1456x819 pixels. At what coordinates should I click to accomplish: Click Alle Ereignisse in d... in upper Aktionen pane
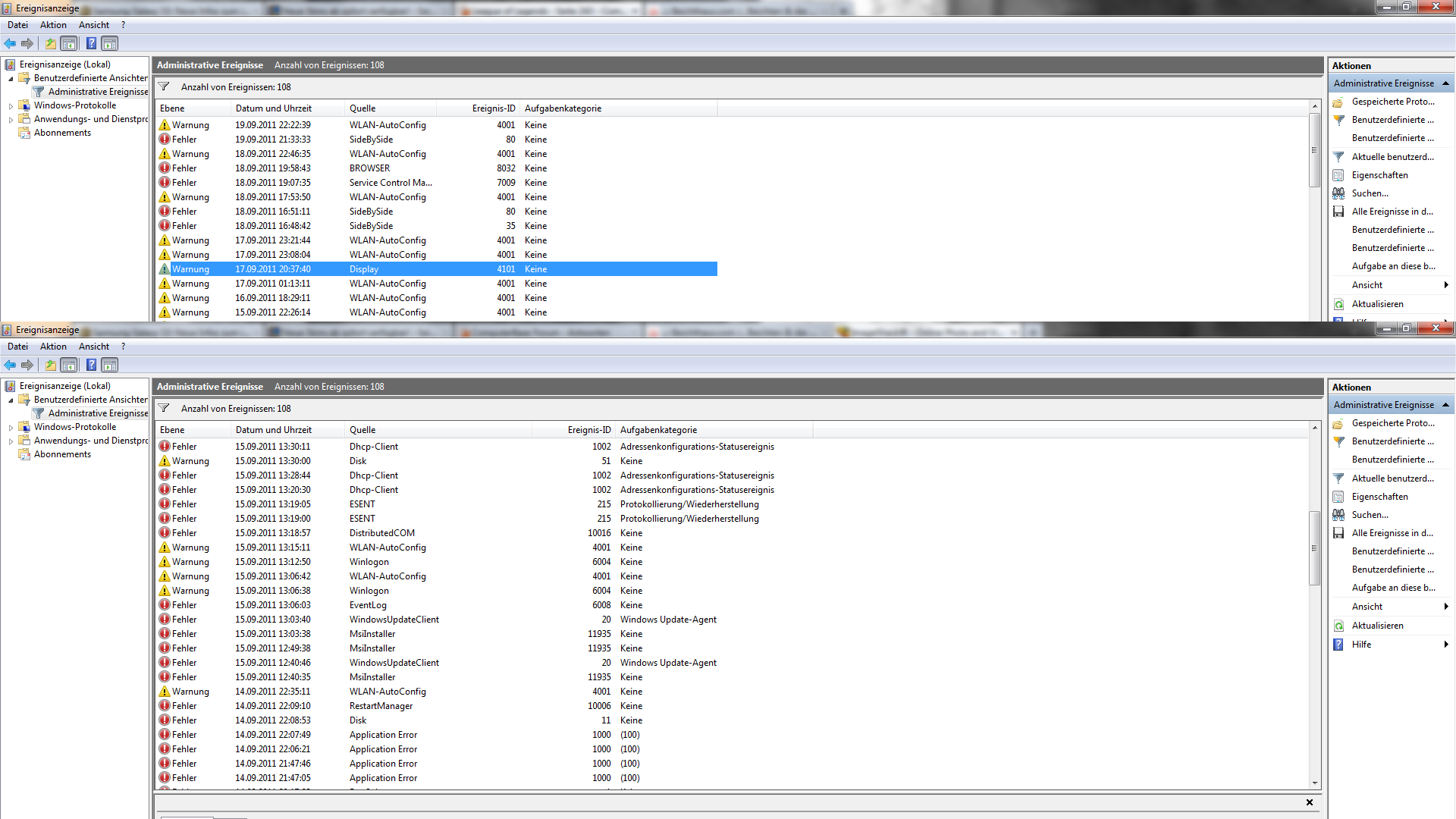(x=1392, y=212)
